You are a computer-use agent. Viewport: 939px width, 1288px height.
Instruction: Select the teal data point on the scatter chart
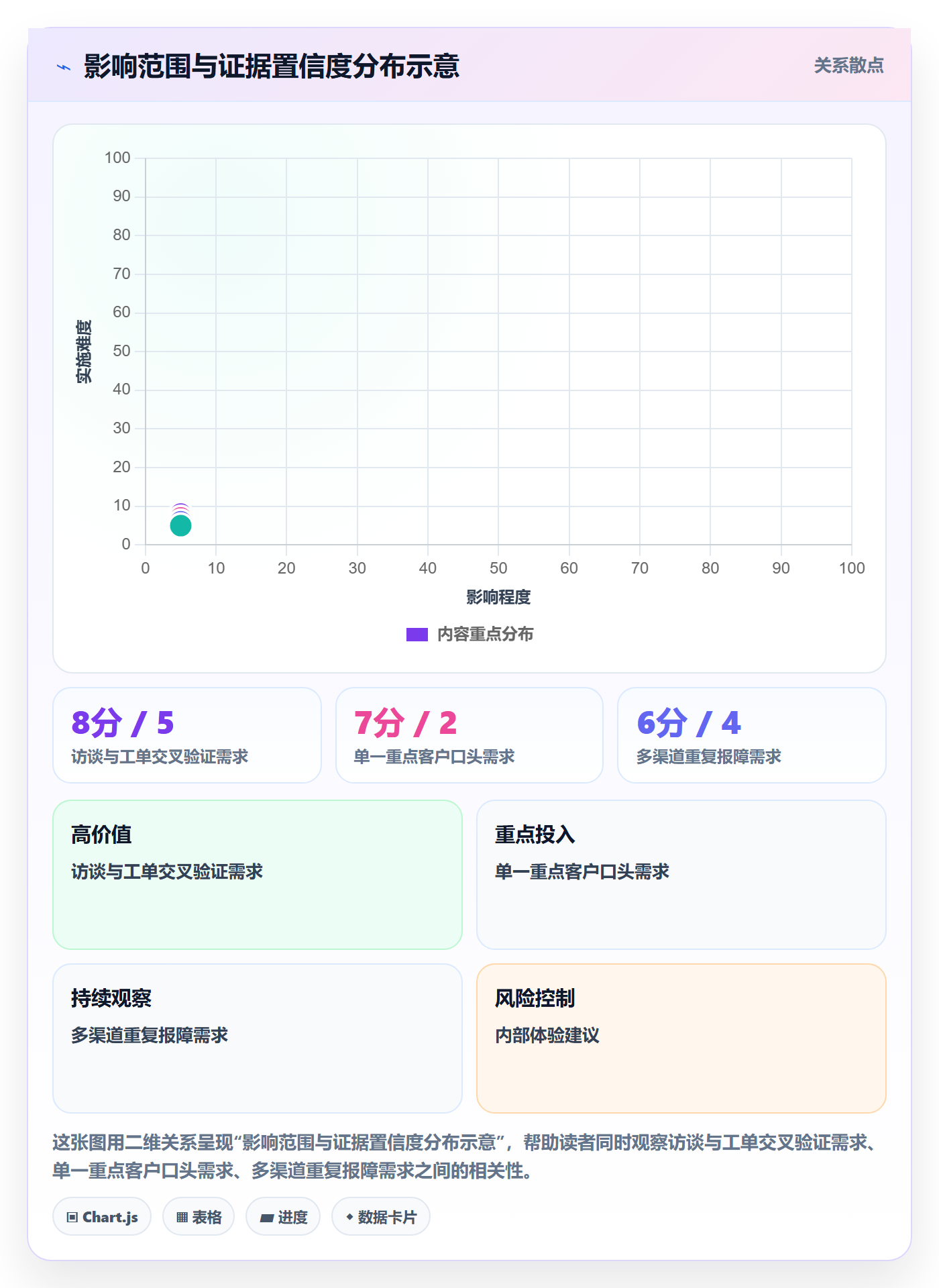coord(180,525)
